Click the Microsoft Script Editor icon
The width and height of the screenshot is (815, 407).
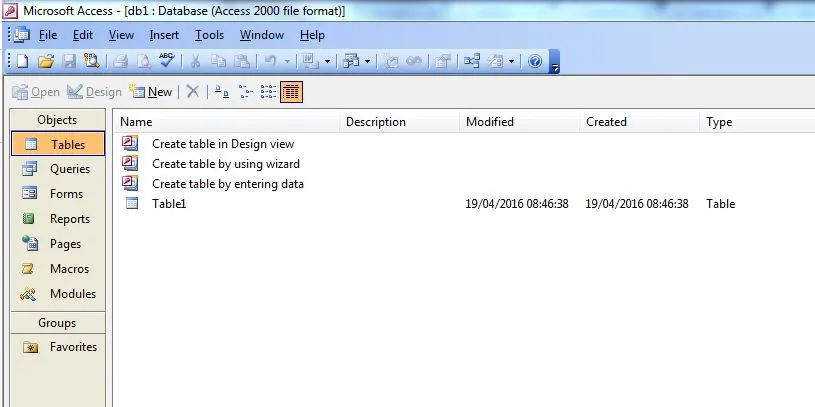(414, 61)
